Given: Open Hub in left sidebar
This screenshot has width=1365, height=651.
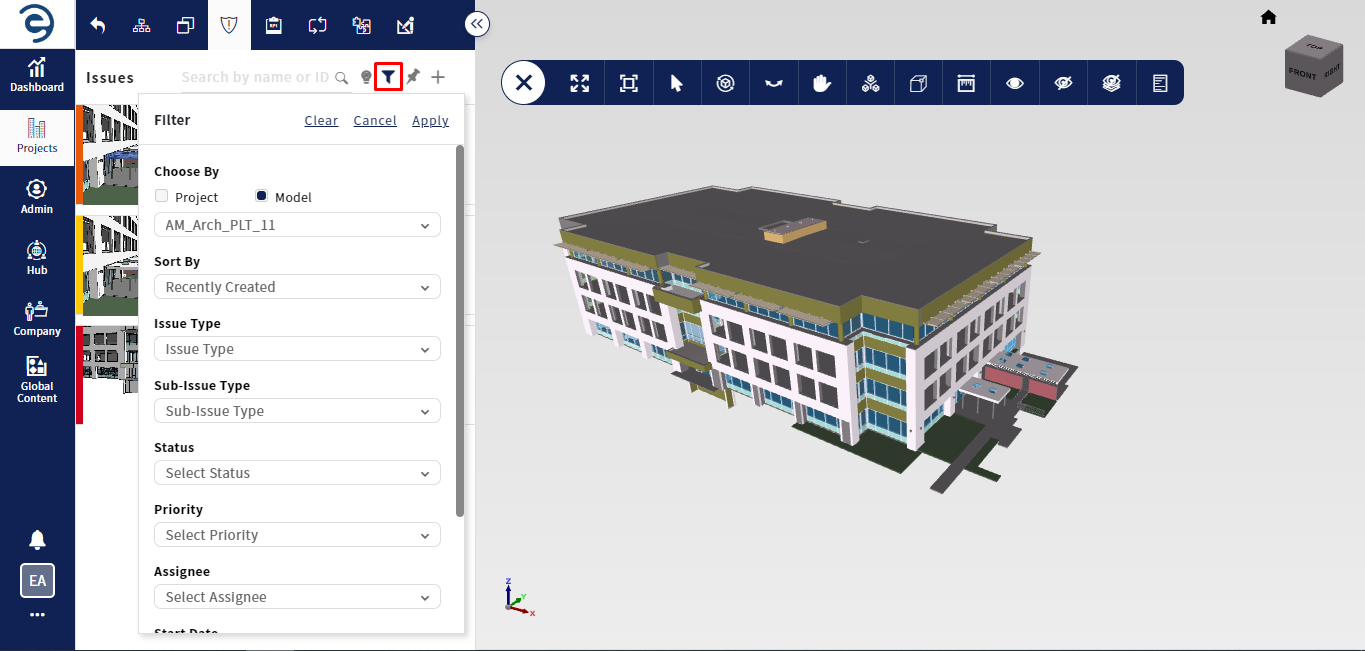Looking at the screenshot, I should 37,258.
